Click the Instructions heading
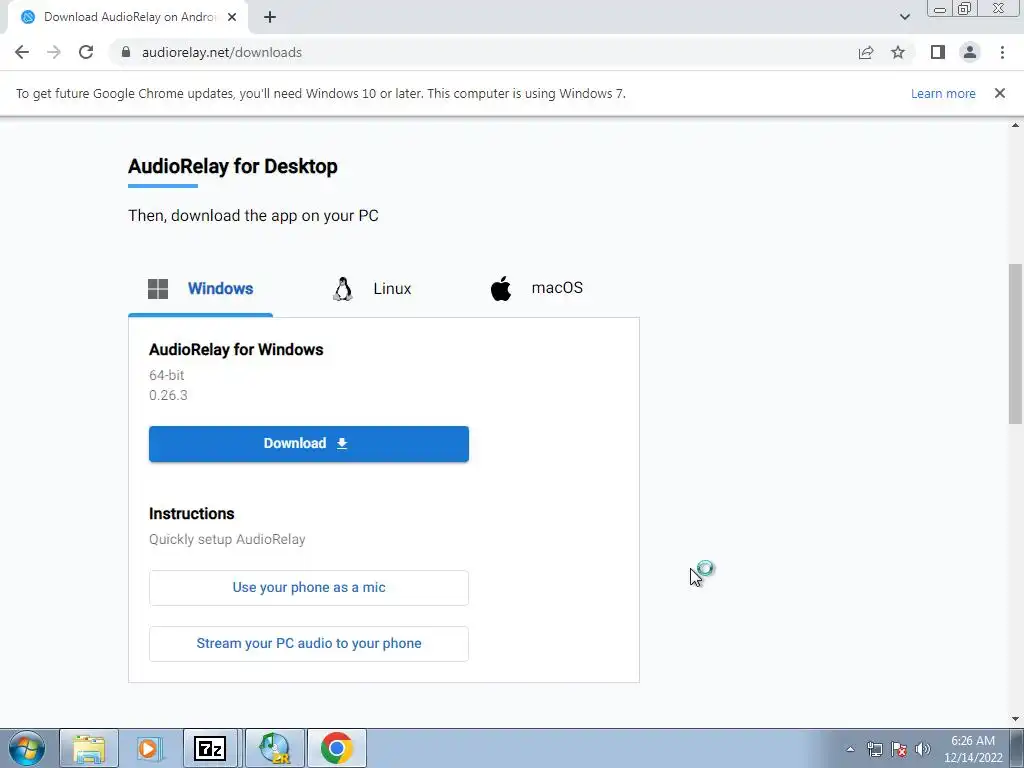Image resolution: width=1024 pixels, height=768 pixels. [191, 514]
